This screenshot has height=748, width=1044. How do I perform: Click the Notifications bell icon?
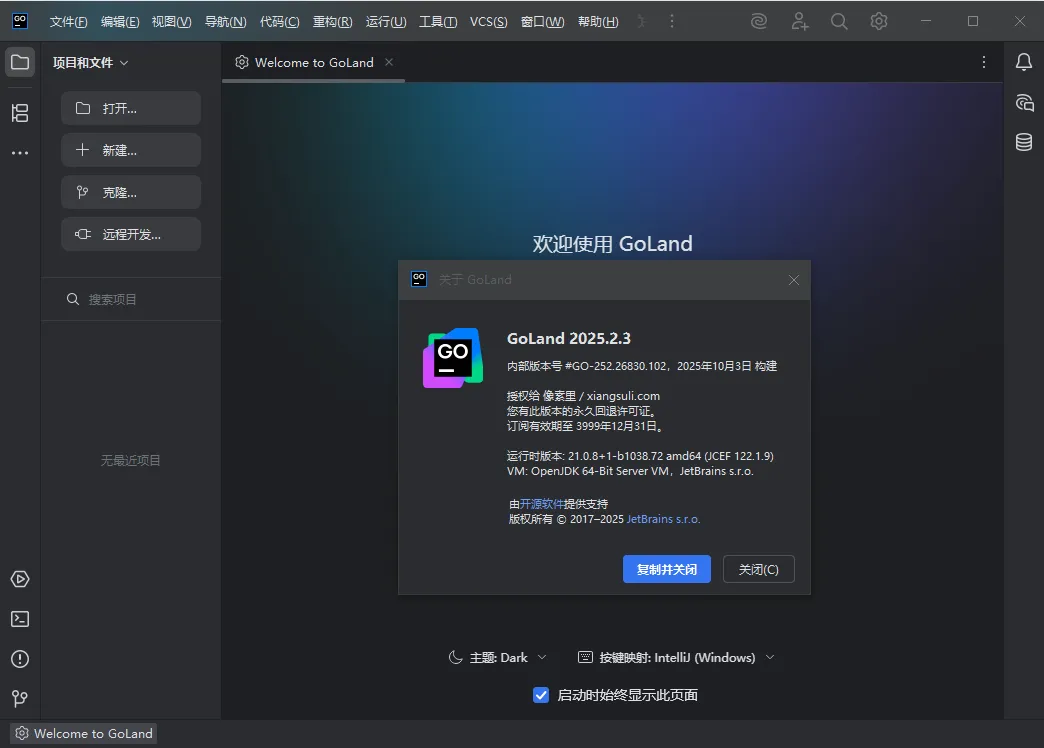1024,62
